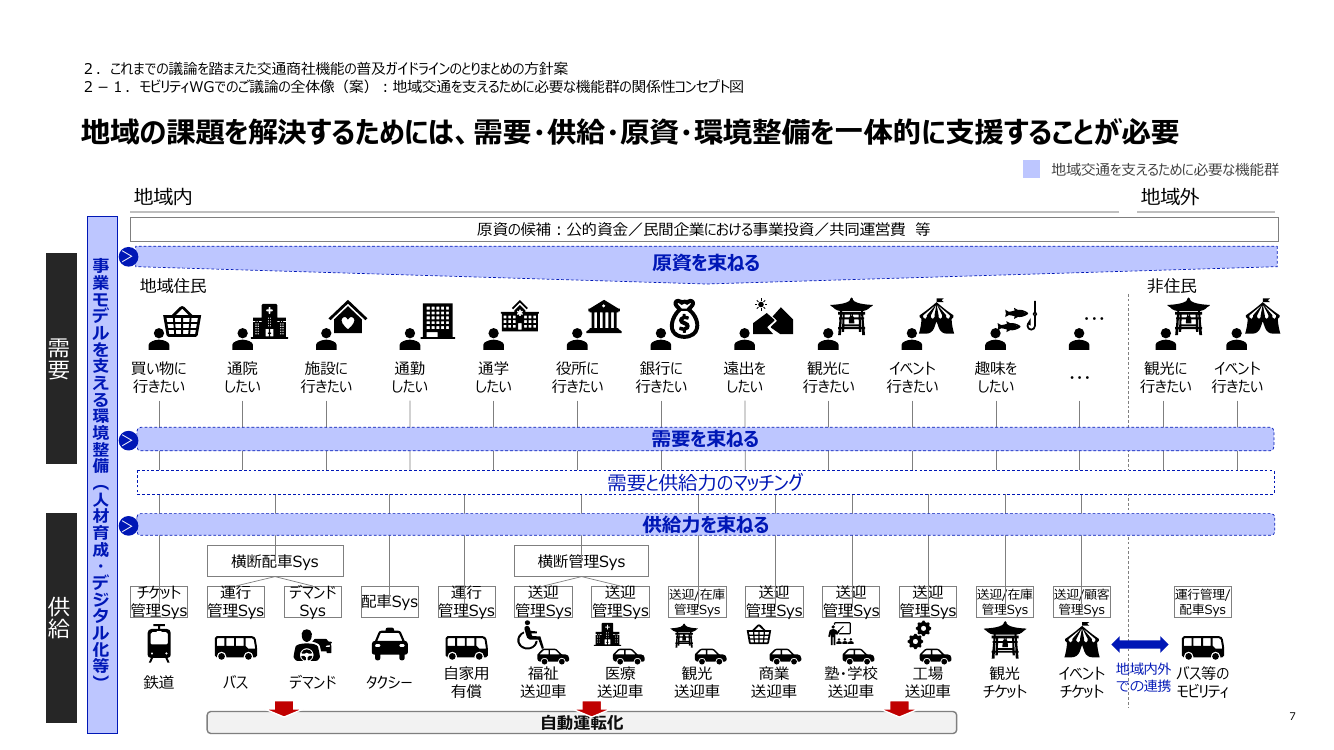The width and height of the screenshot is (1334, 750).
Task: Click the legend text 地域交通を支えるために必要な機能群
Action: click(x=1165, y=170)
